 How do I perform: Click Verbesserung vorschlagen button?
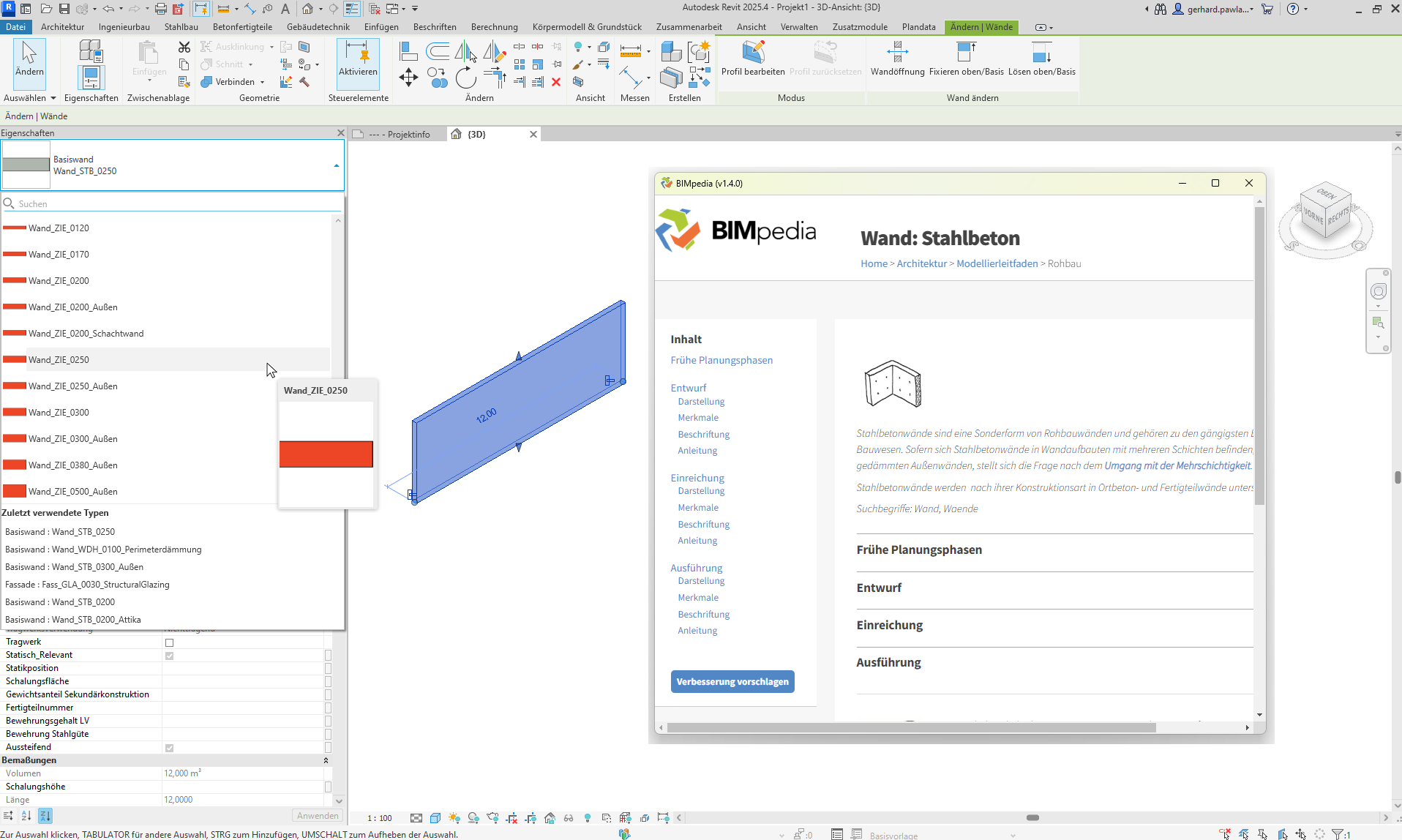(x=732, y=681)
